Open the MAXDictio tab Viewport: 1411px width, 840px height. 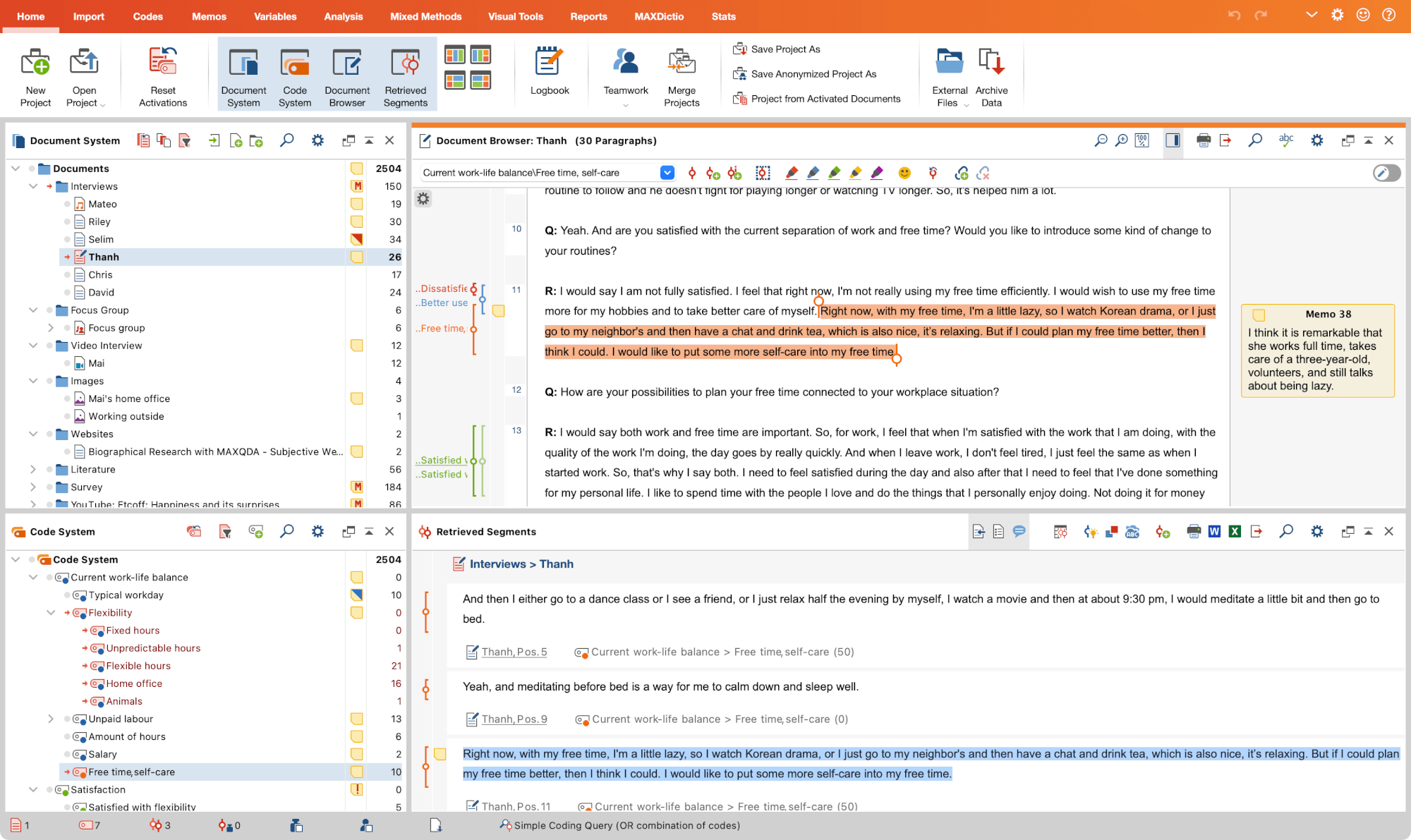[659, 16]
